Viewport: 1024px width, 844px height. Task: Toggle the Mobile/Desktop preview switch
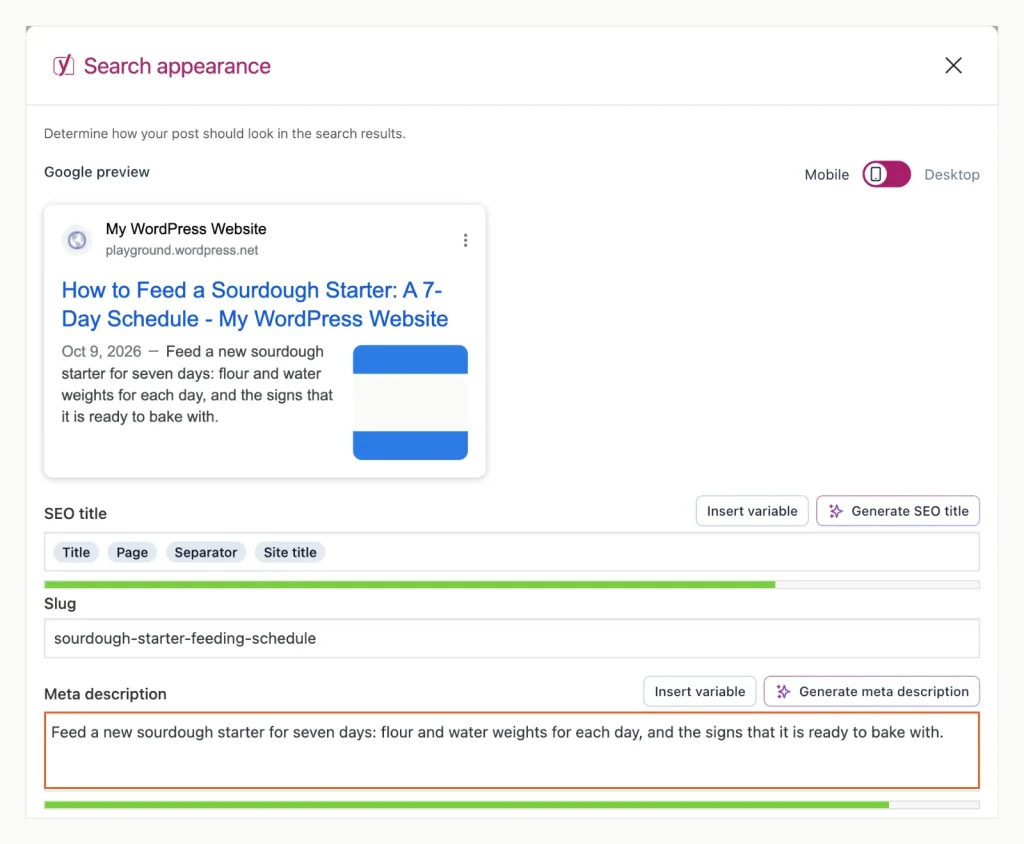[x=886, y=174]
